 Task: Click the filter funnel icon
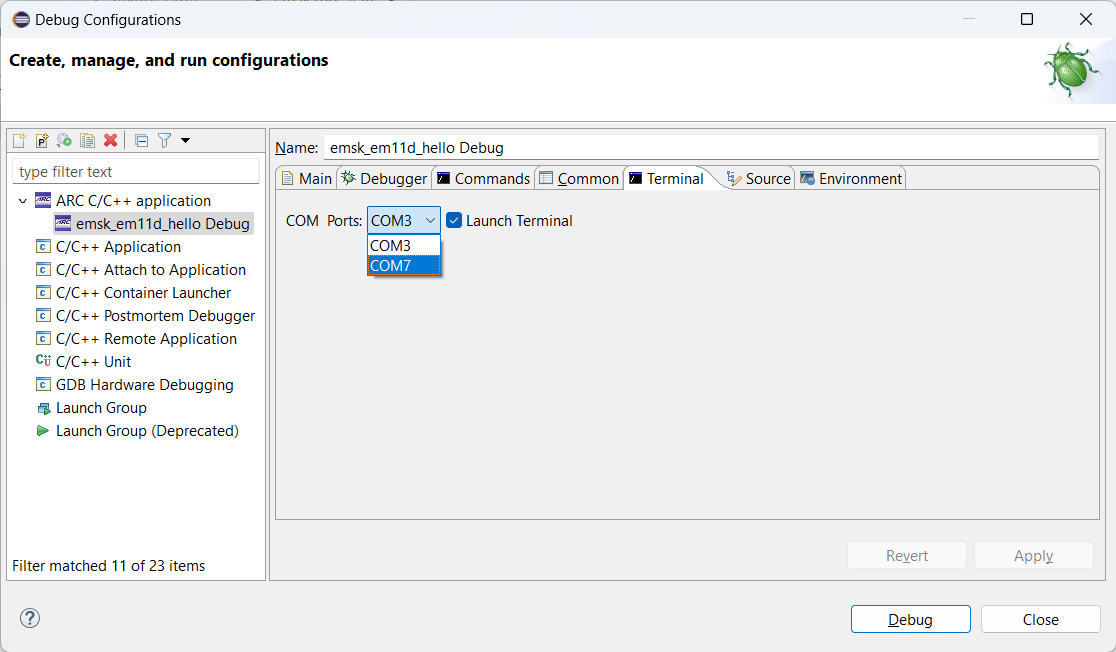165,141
